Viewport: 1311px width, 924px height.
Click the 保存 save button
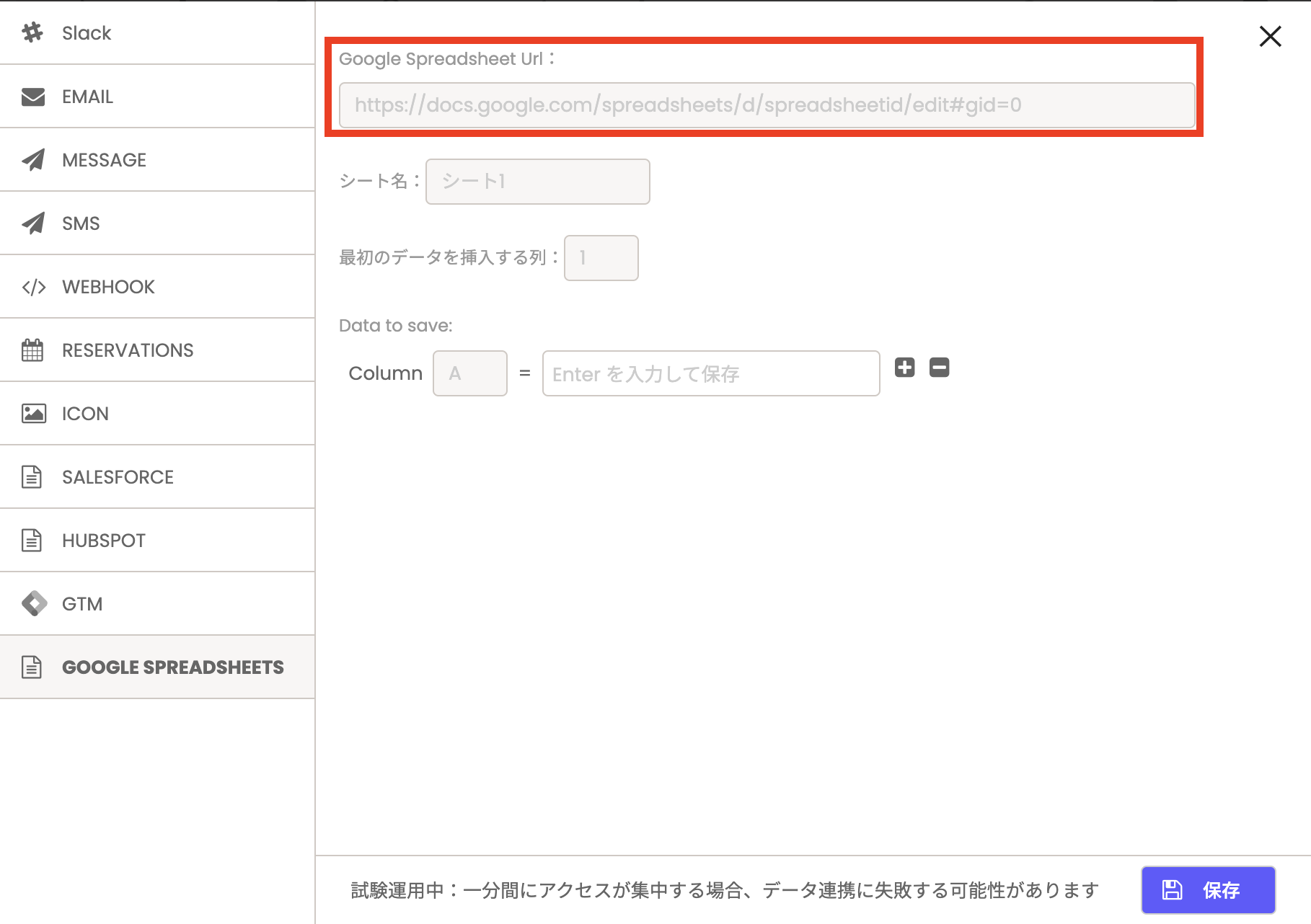[1209, 890]
